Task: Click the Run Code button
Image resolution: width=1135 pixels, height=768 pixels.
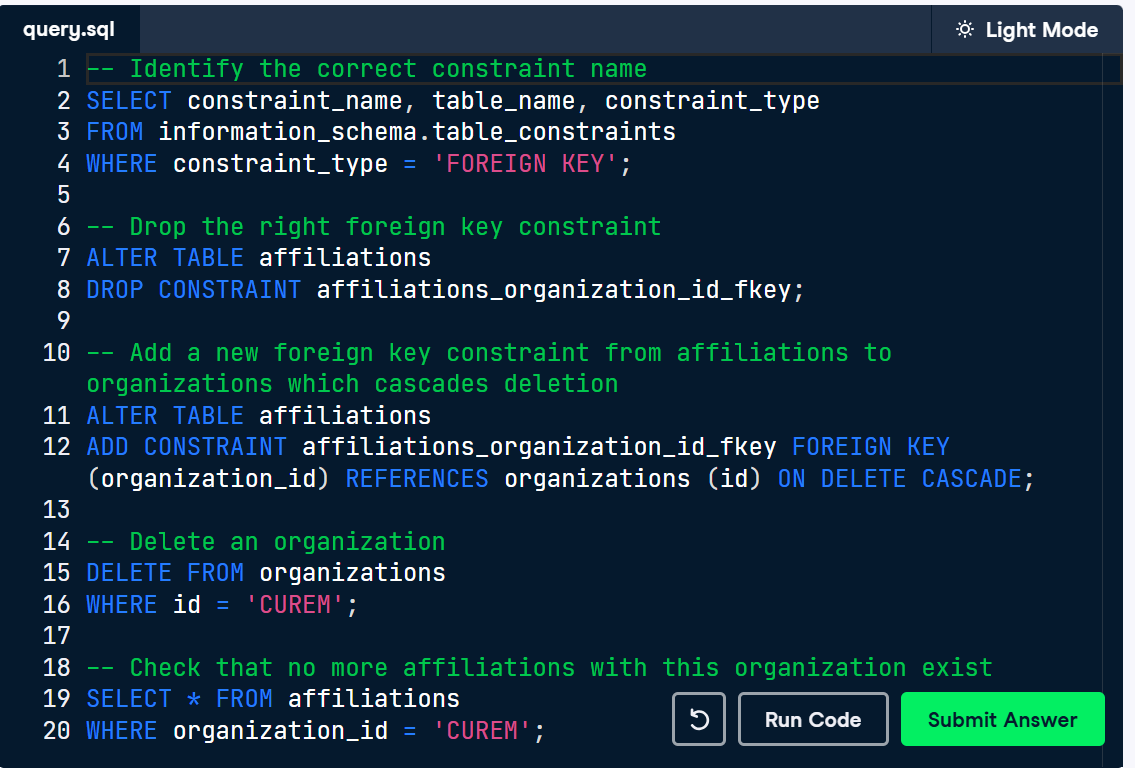Action: click(x=813, y=719)
